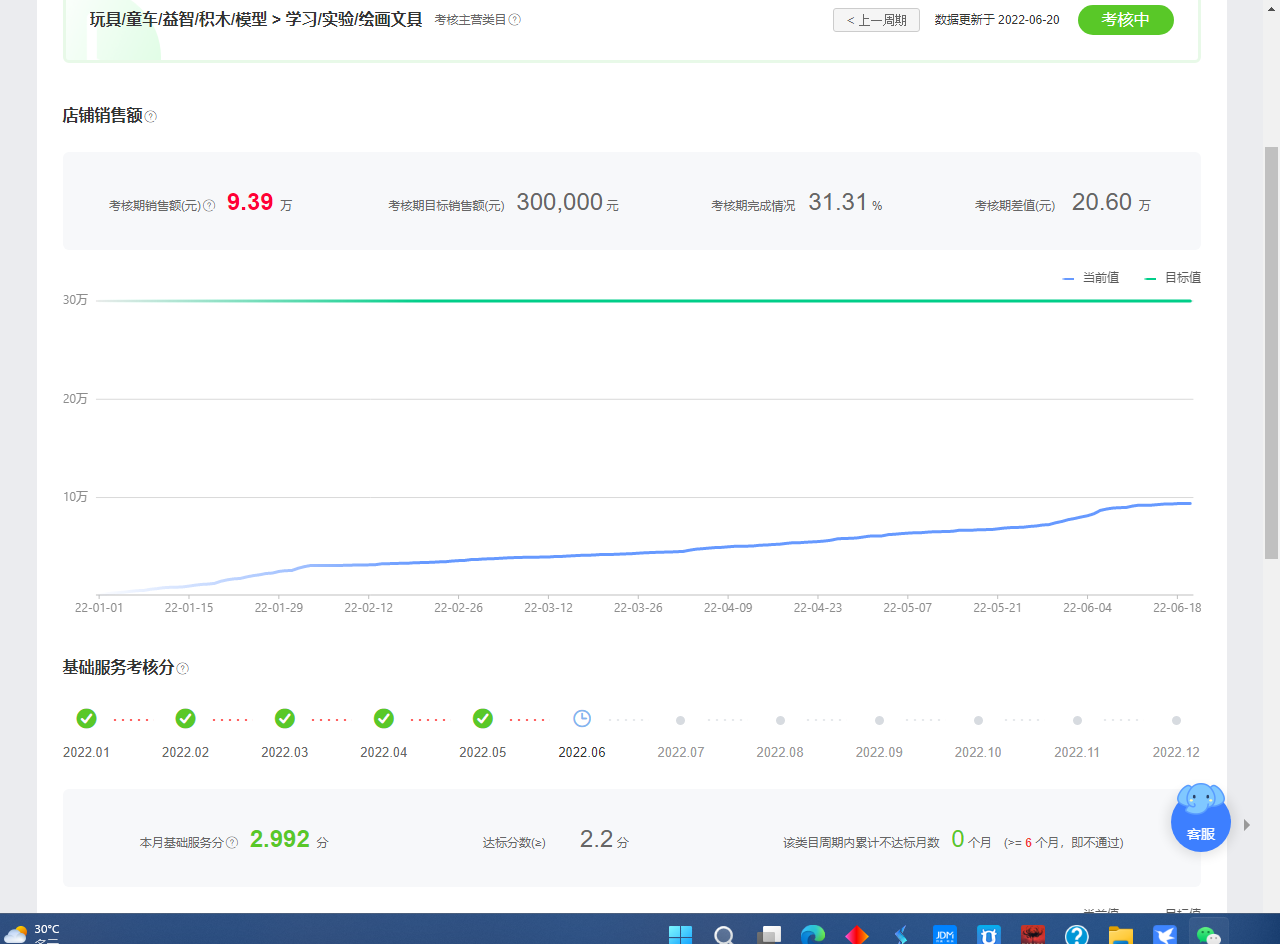Open help icon next to 考核主营类目
This screenshot has width=1280, height=944.
click(515, 20)
